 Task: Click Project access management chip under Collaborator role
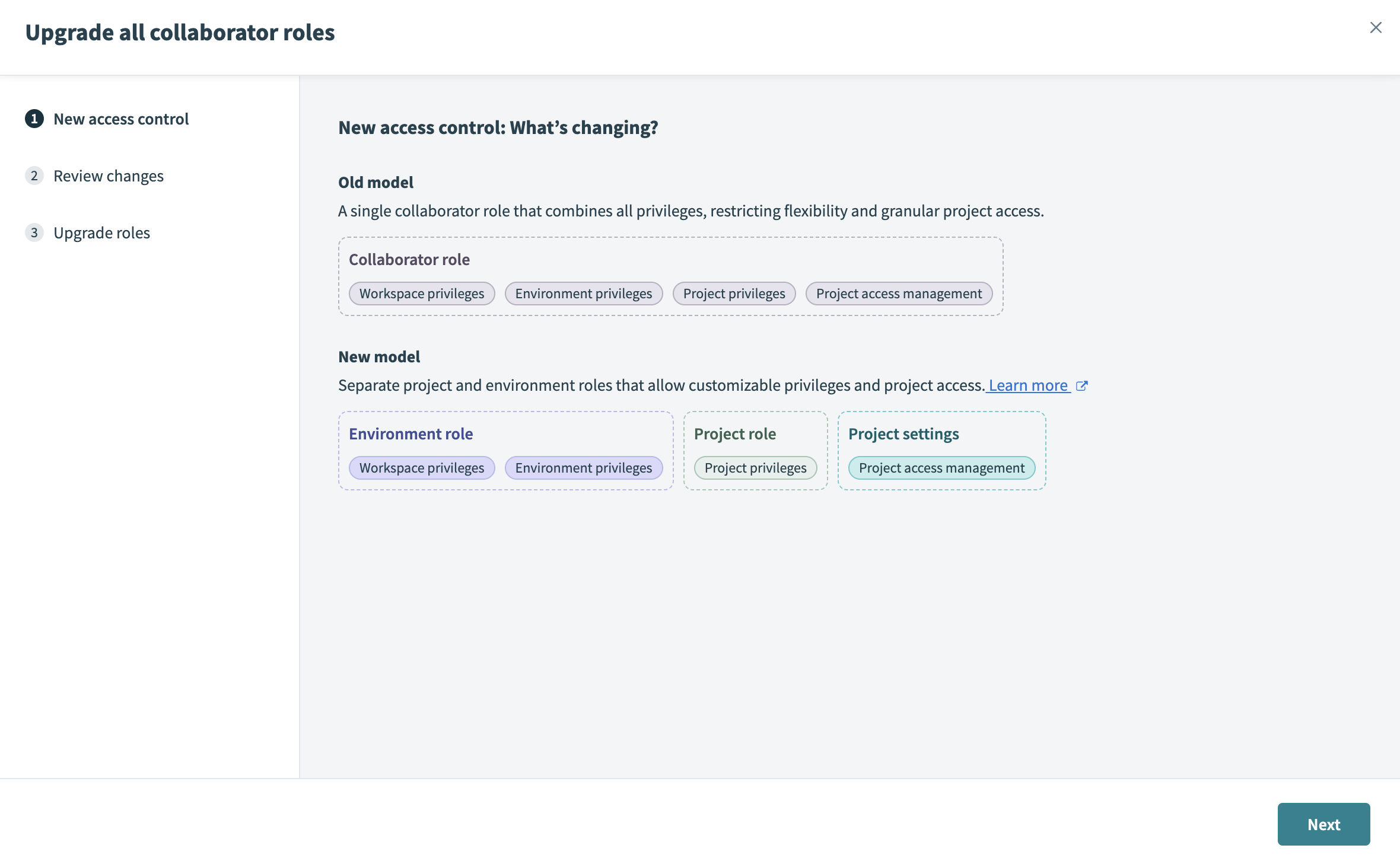[x=899, y=294]
